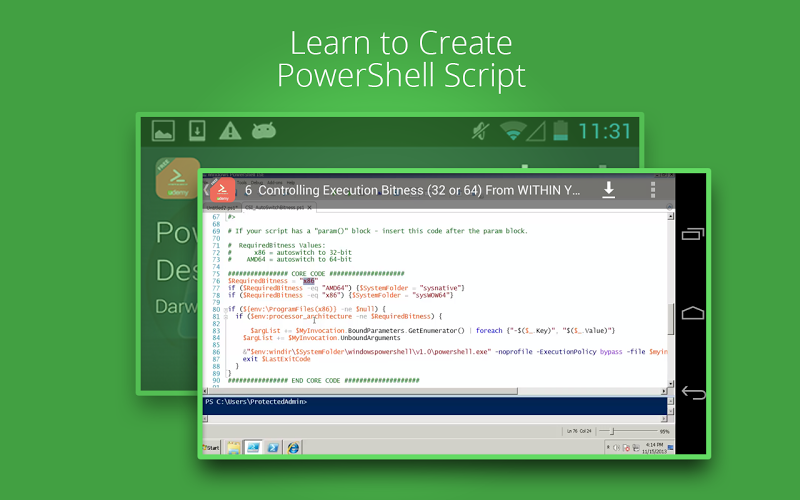Tap the Wi-Fi signal icon
The image size is (800, 500).
512,131
